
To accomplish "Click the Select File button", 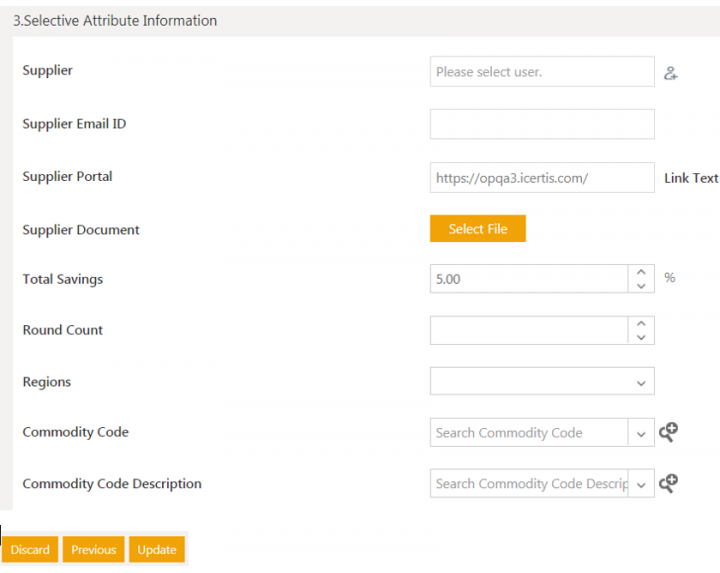I will (478, 229).
